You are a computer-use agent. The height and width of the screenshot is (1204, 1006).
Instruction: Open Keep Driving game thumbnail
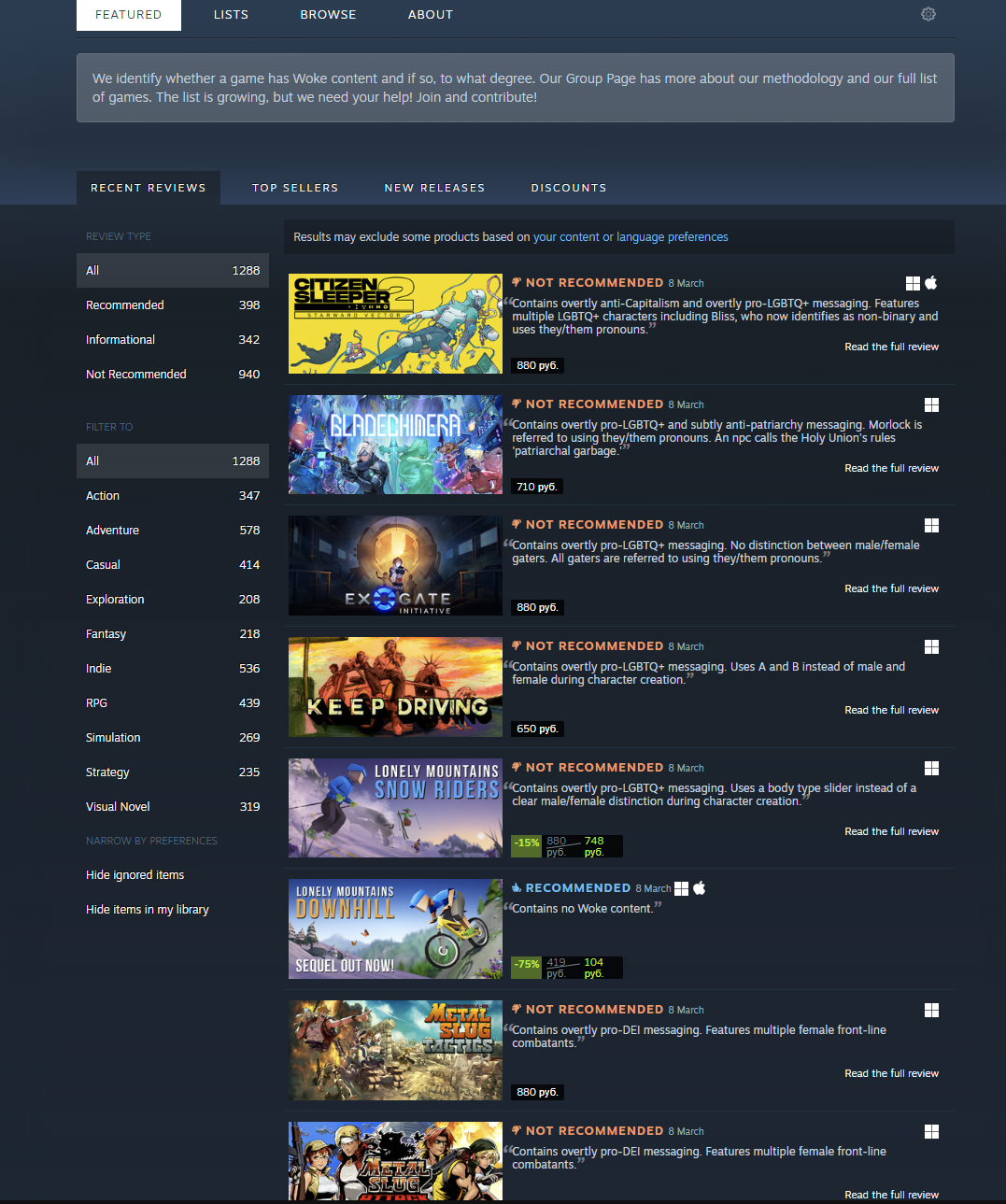click(x=395, y=687)
